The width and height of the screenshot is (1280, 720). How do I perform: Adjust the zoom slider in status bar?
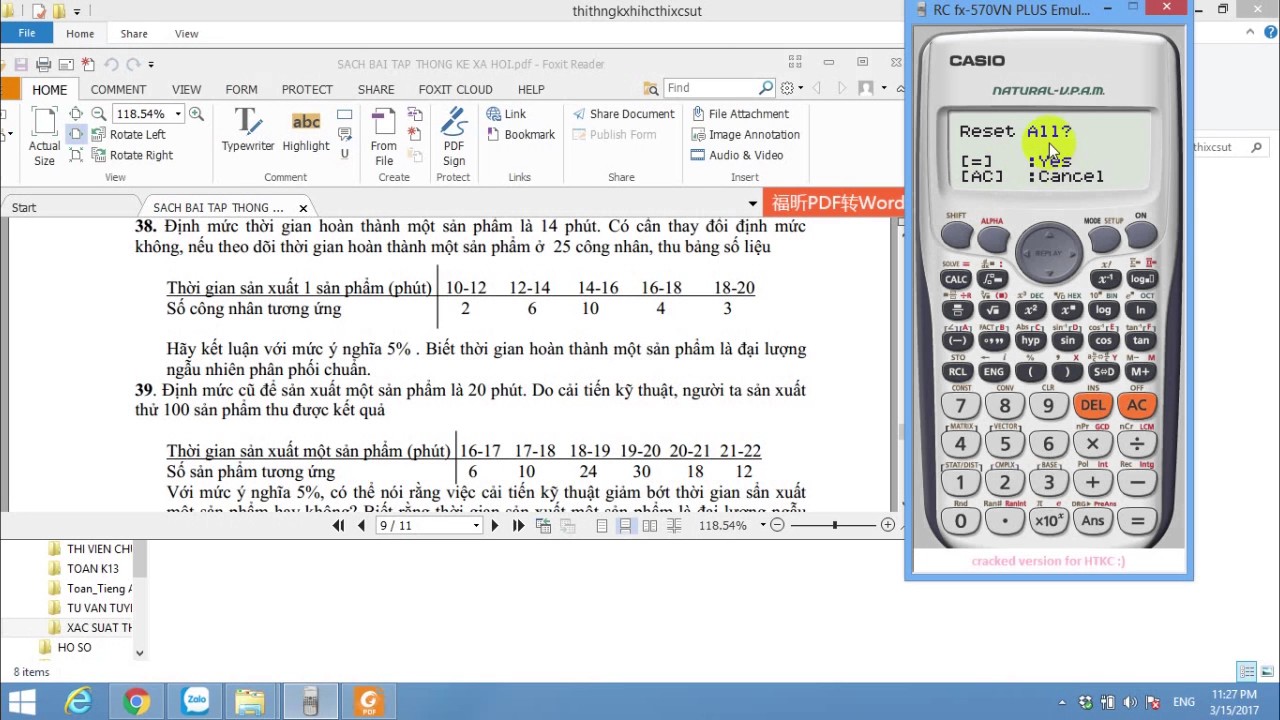[834, 525]
